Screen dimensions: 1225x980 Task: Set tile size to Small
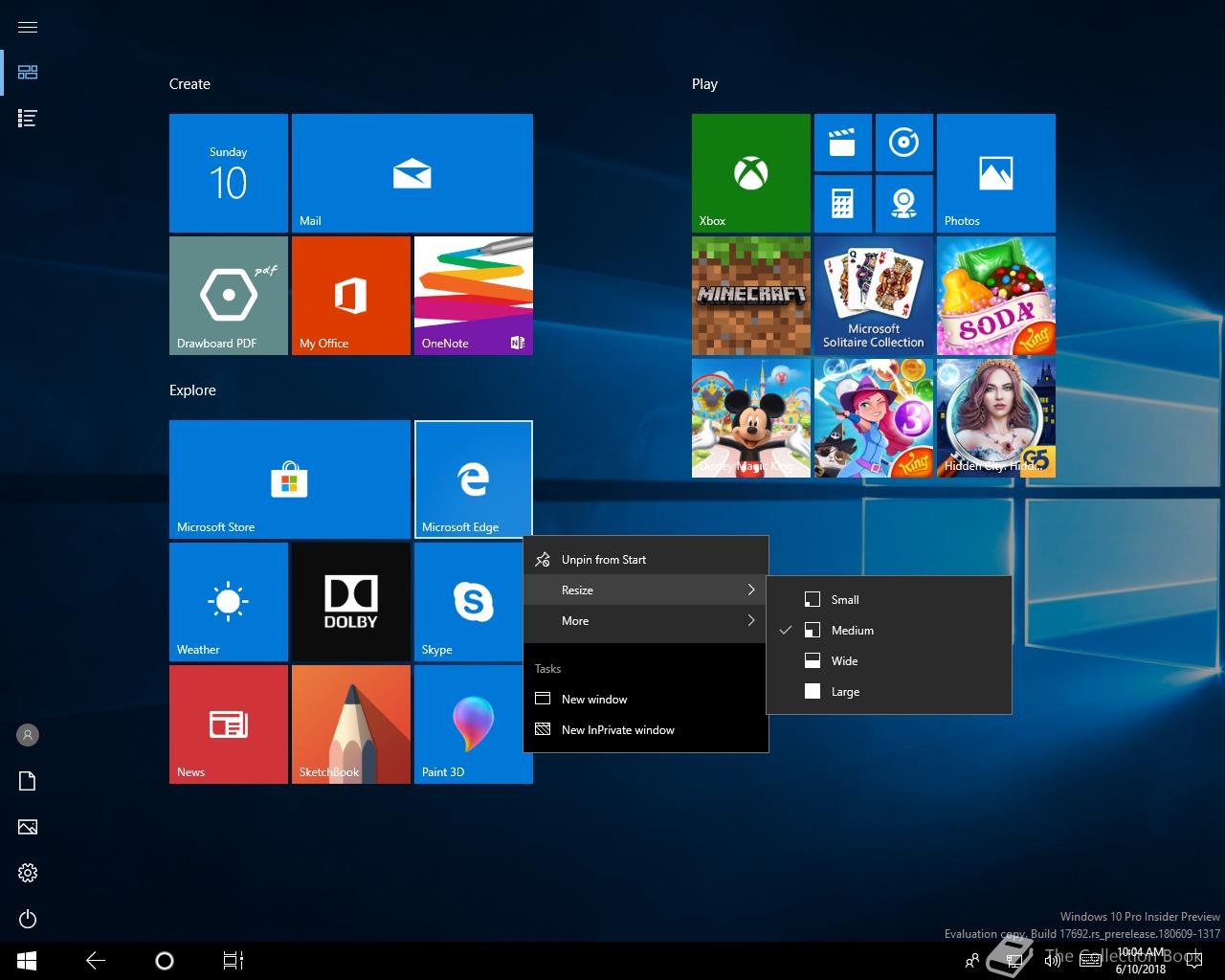click(889, 600)
